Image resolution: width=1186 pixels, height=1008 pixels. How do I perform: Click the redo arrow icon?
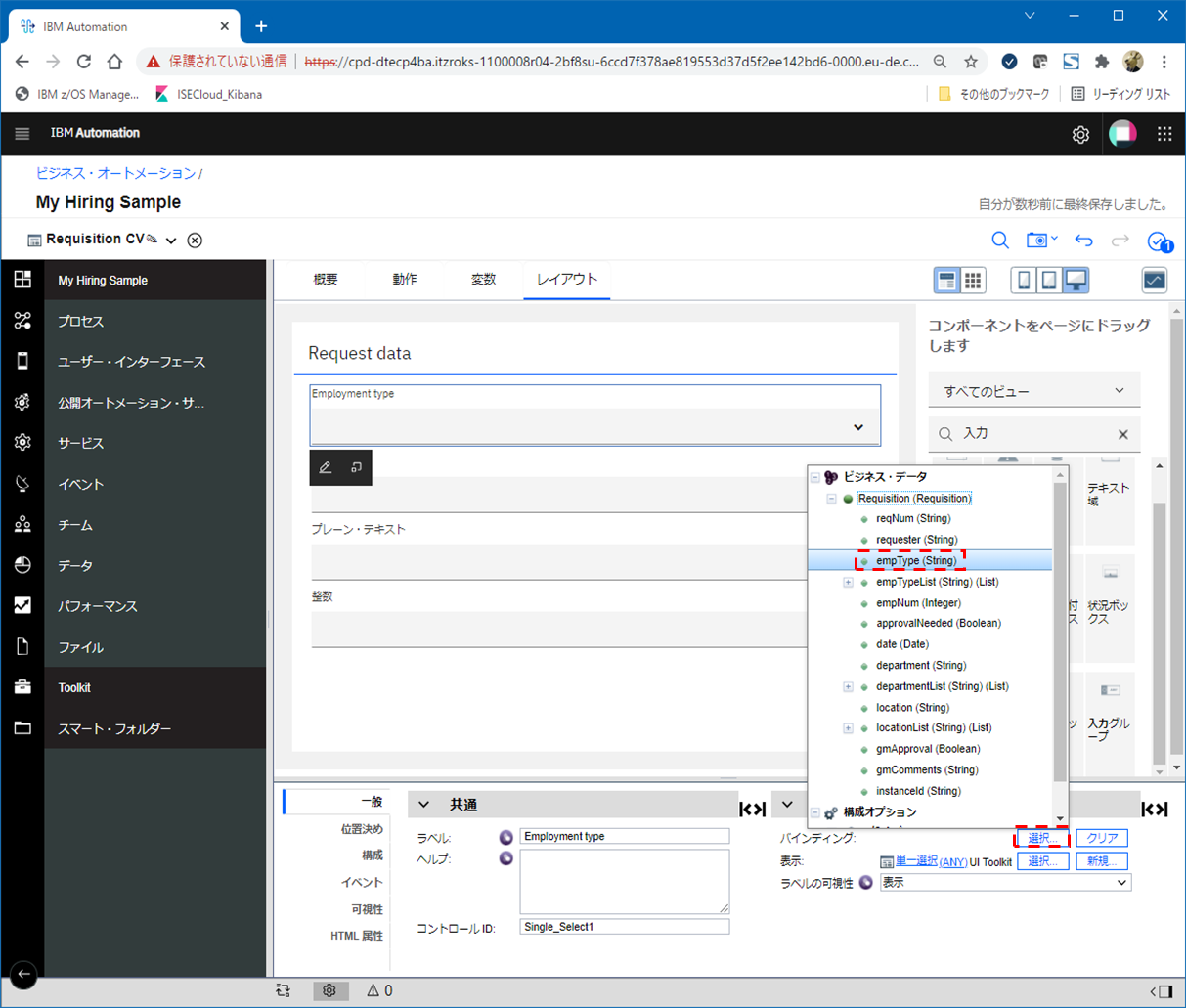(1120, 240)
